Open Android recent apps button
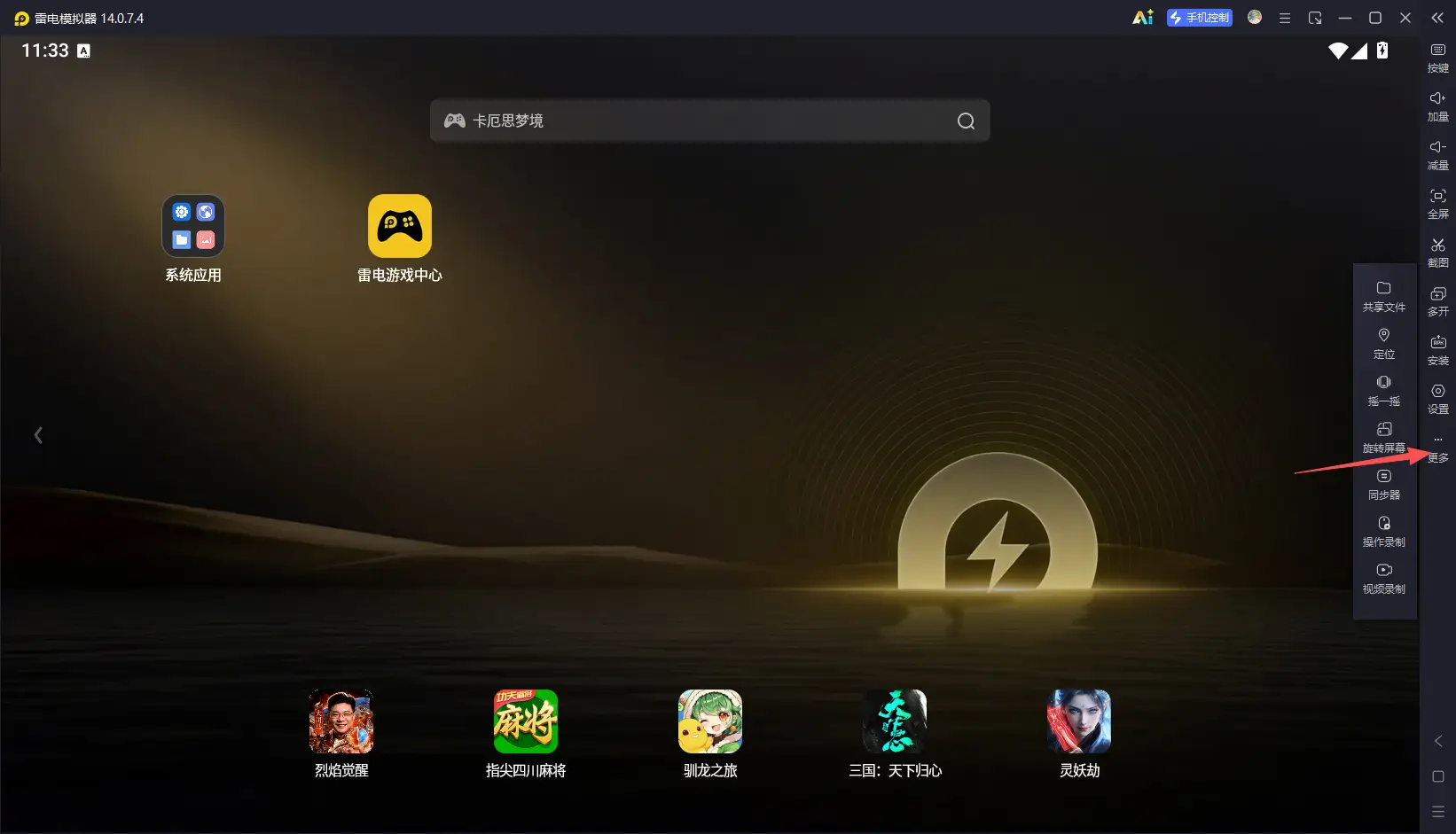1456x834 pixels. click(1438, 812)
